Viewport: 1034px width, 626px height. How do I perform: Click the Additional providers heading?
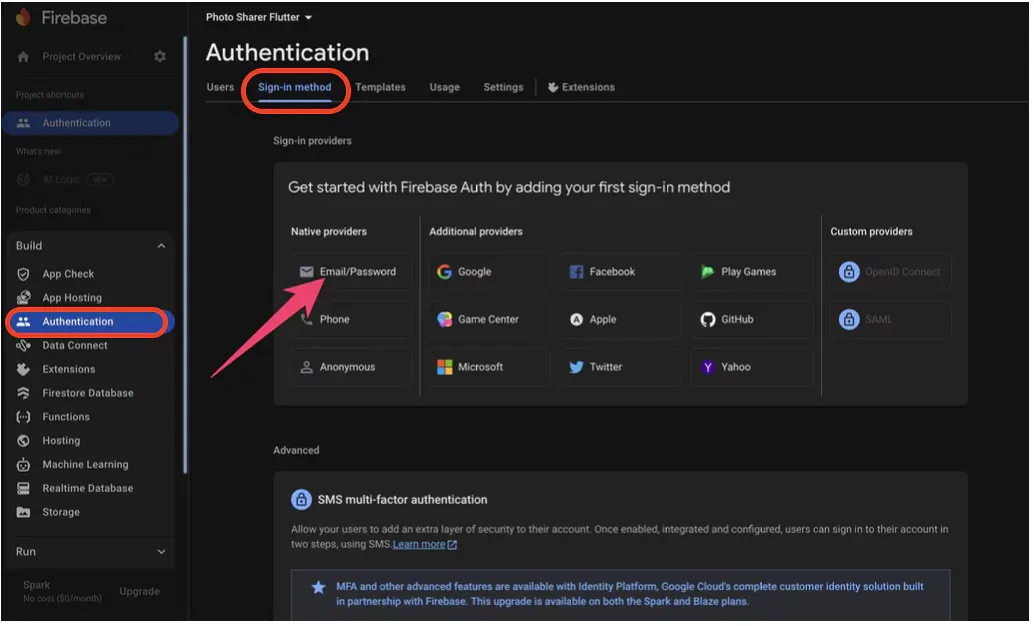coord(475,232)
